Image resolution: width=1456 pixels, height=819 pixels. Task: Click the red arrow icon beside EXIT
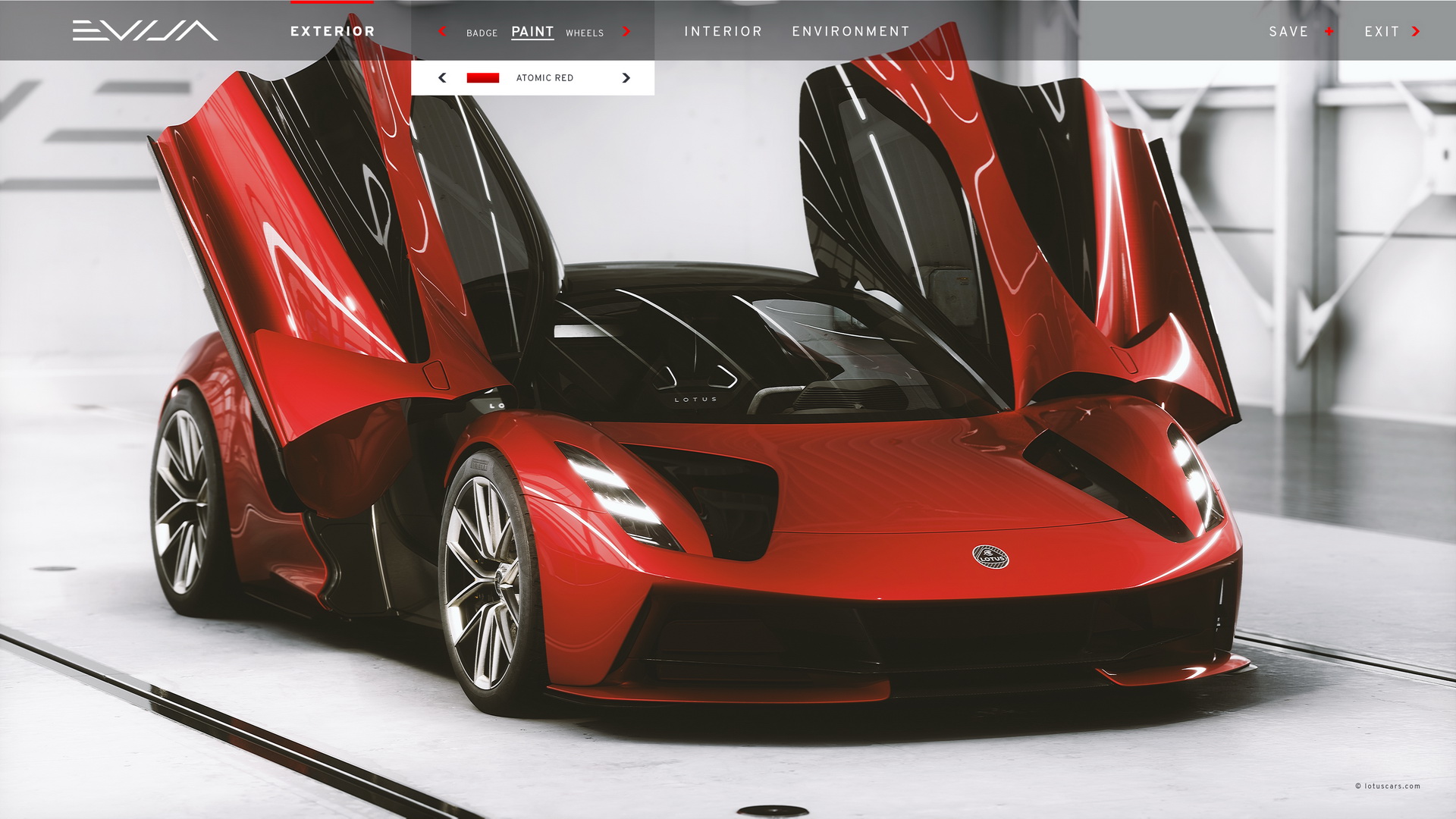pos(1415,32)
